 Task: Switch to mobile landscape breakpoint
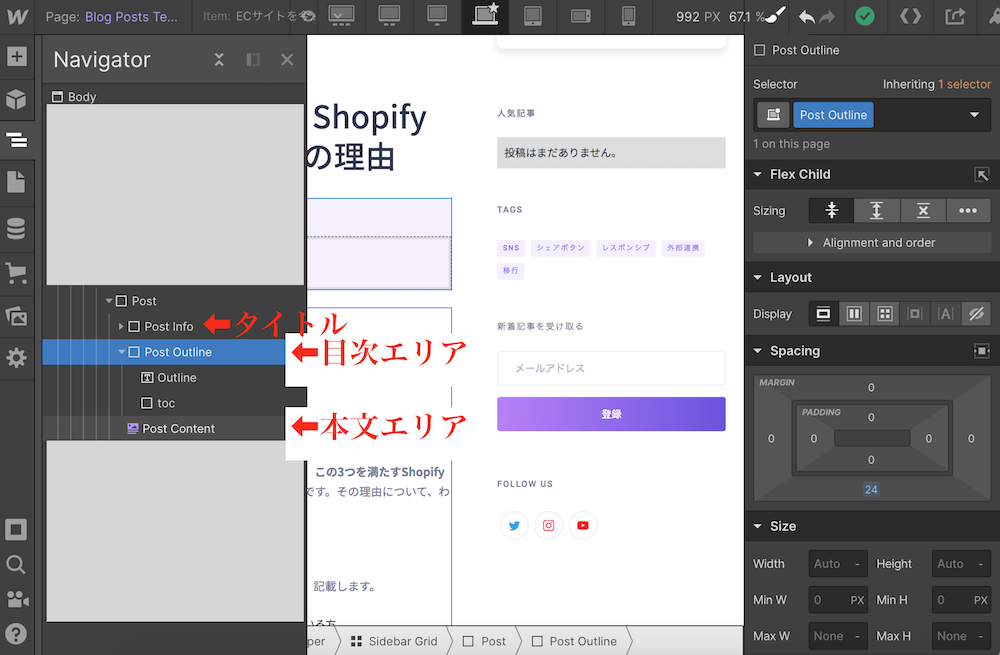[580, 16]
